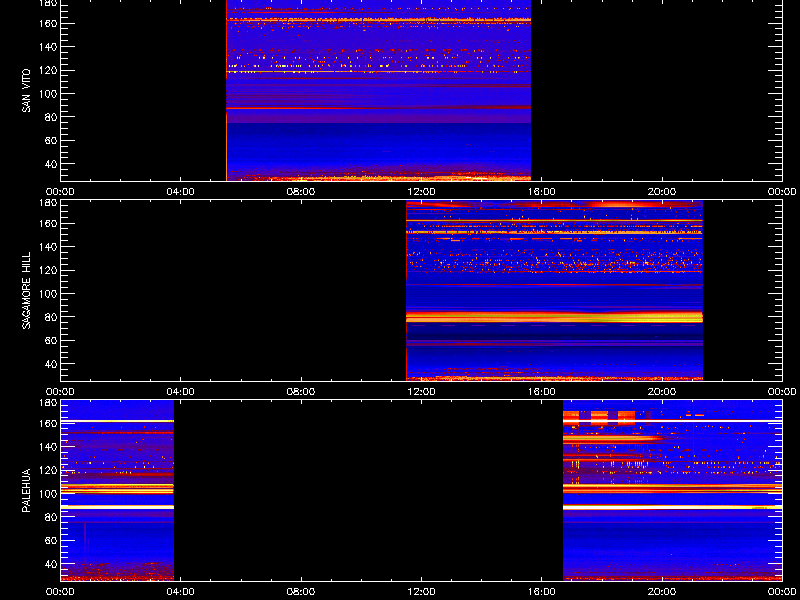
Task: Click 12:00 time label under Sagamore Hill plot
Action: click(x=421, y=392)
